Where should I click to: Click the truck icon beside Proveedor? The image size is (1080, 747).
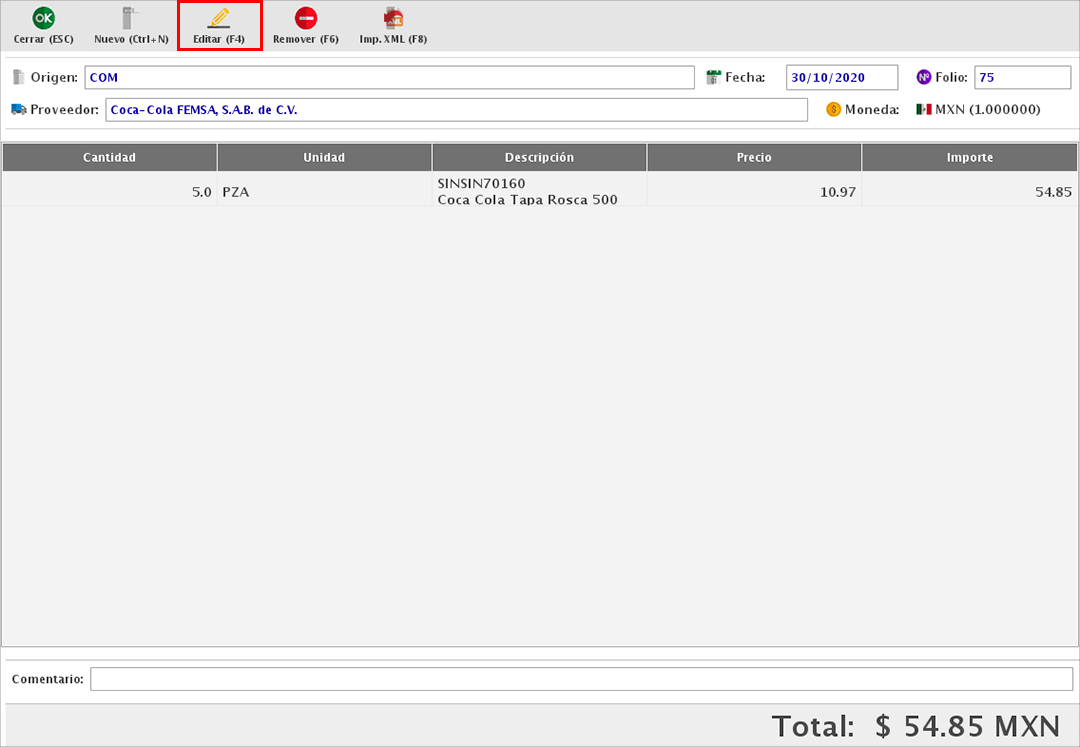pyautogui.click(x=19, y=109)
